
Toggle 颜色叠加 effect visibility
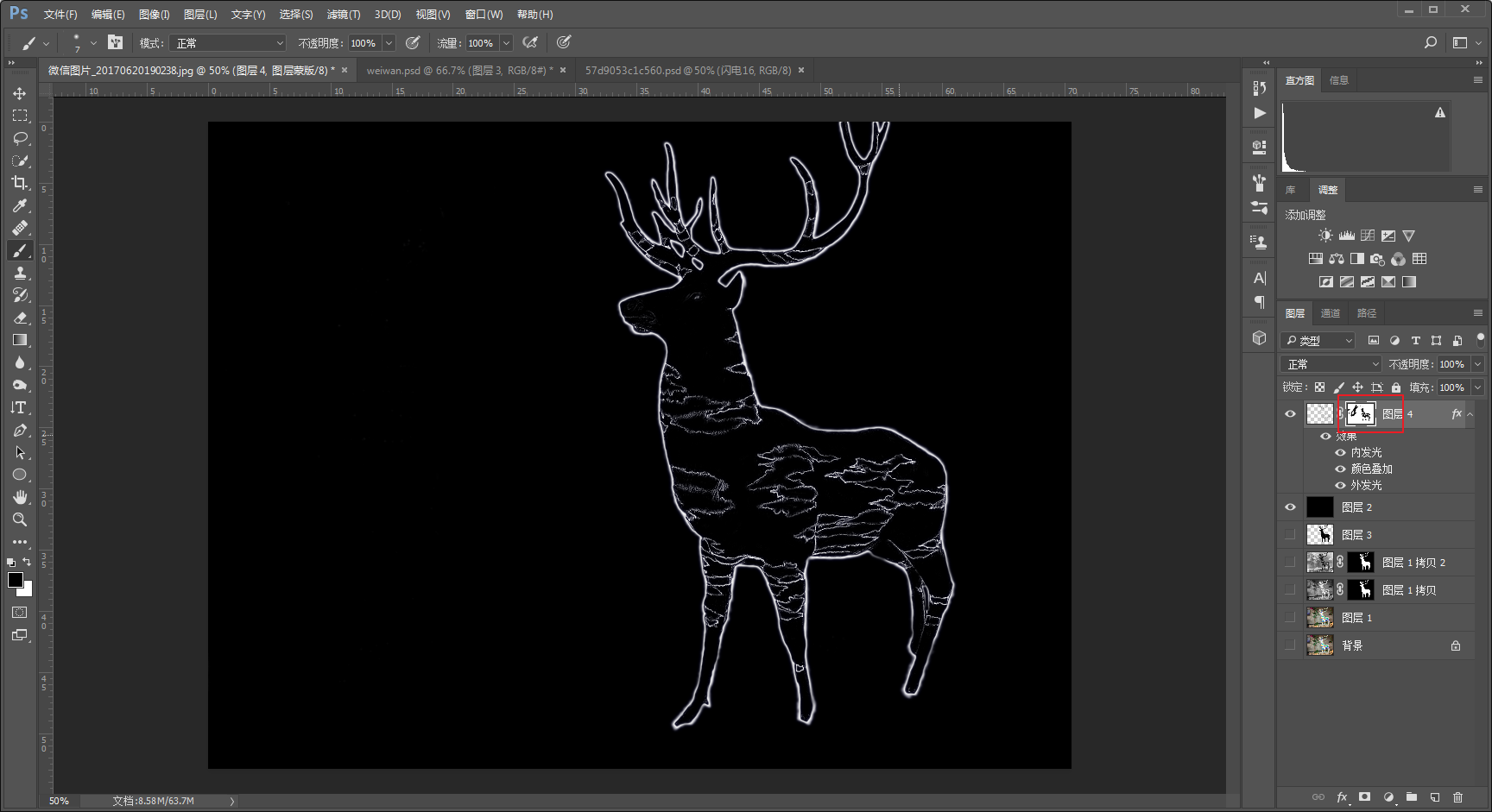(1340, 469)
